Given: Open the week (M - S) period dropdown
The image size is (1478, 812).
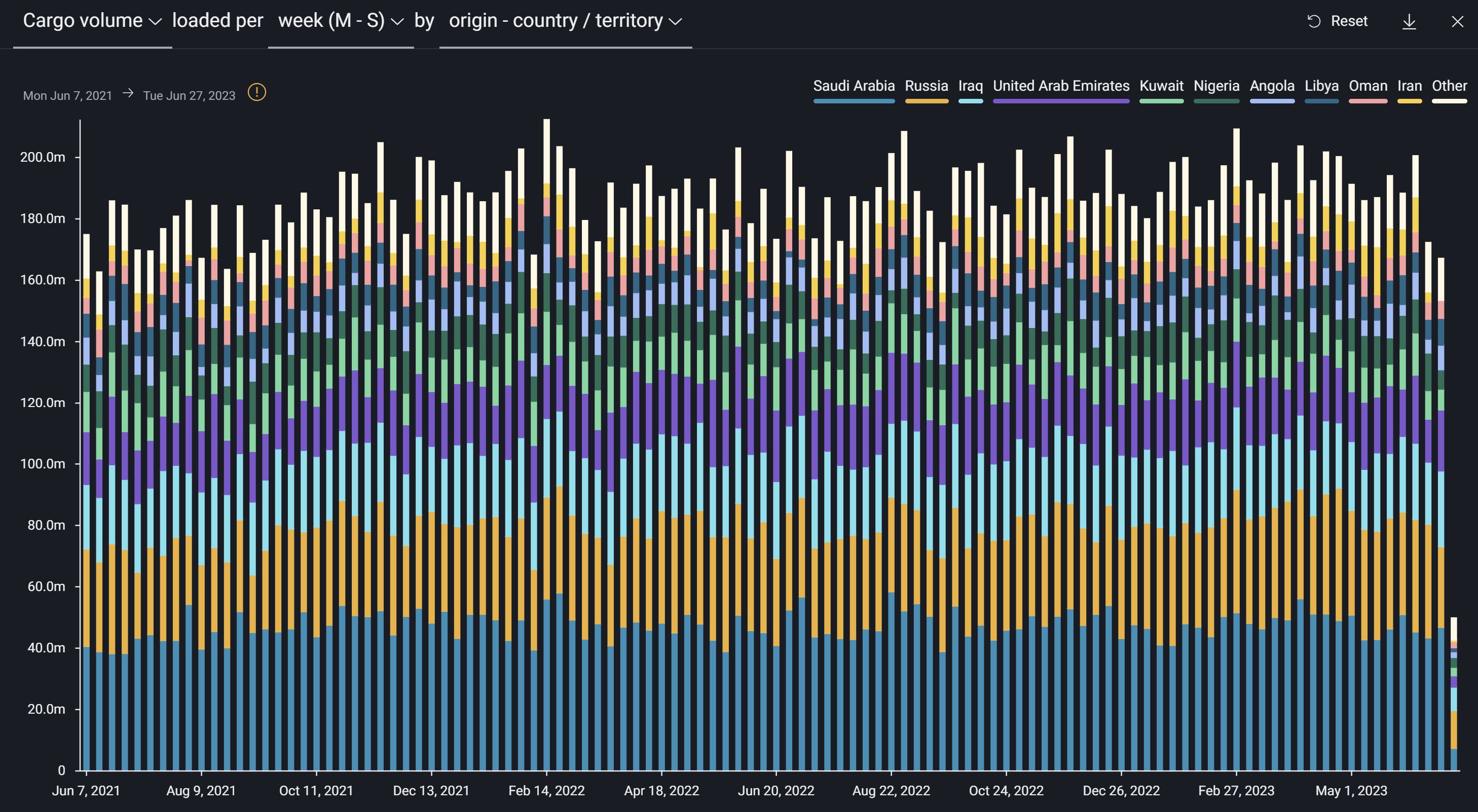Looking at the screenshot, I should click(341, 21).
